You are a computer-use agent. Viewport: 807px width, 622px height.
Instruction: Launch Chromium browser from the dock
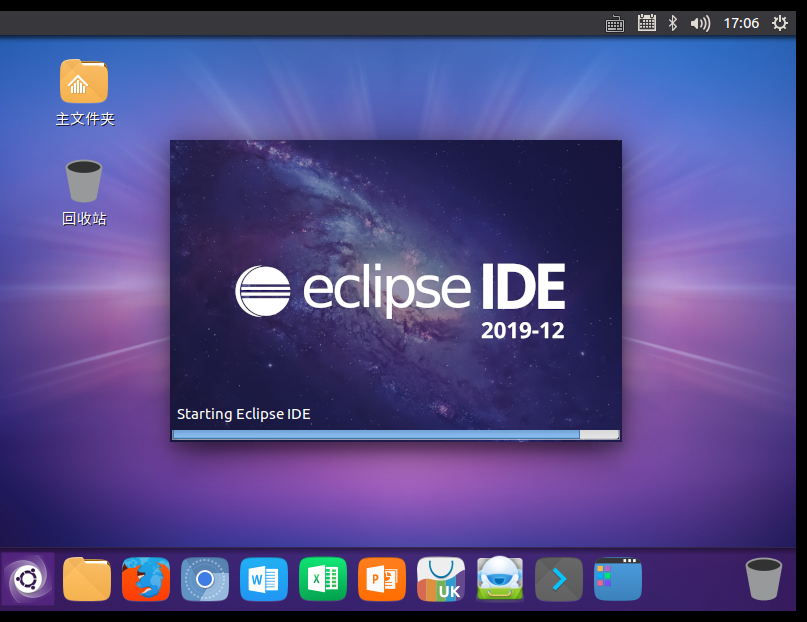point(205,579)
